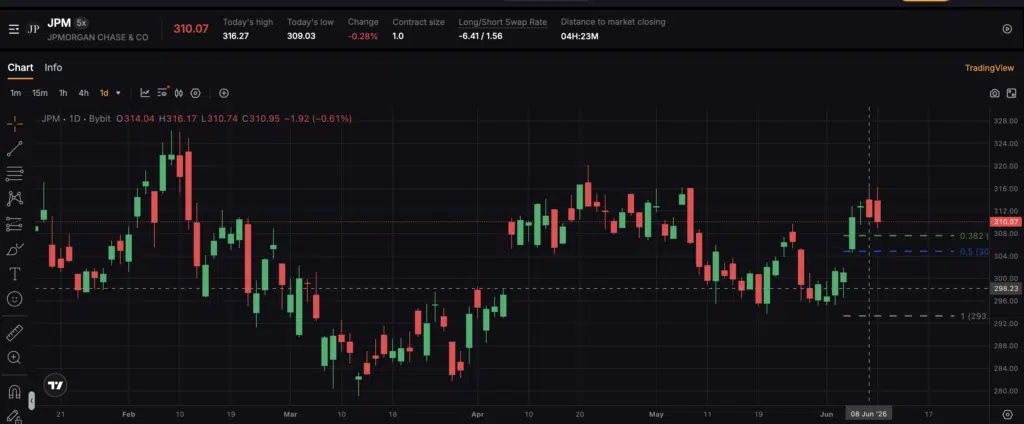Click the TradingView logo badge
Viewport: 1024px width, 424px height.
point(56,385)
